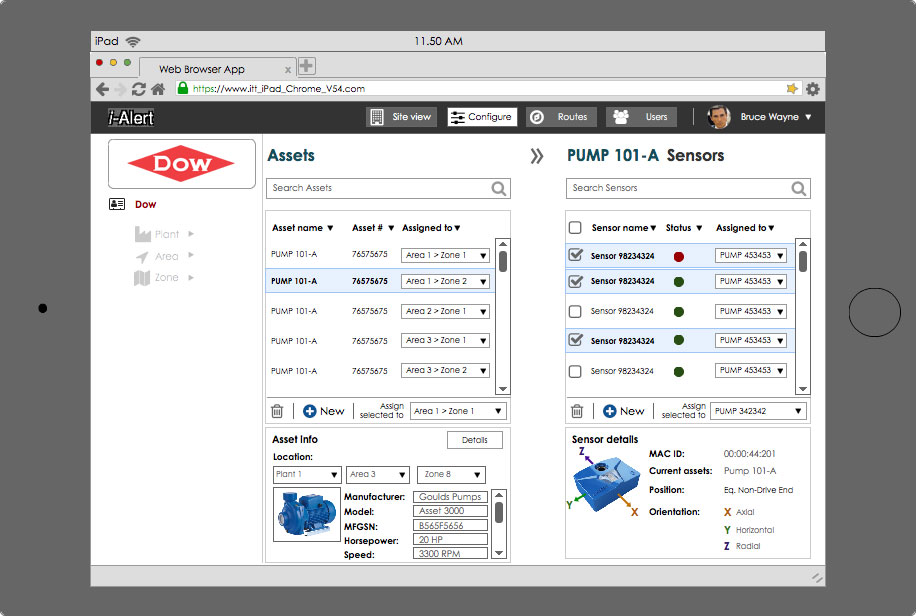Go to browser home icon
This screenshot has width=916, height=616.
pos(158,89)
